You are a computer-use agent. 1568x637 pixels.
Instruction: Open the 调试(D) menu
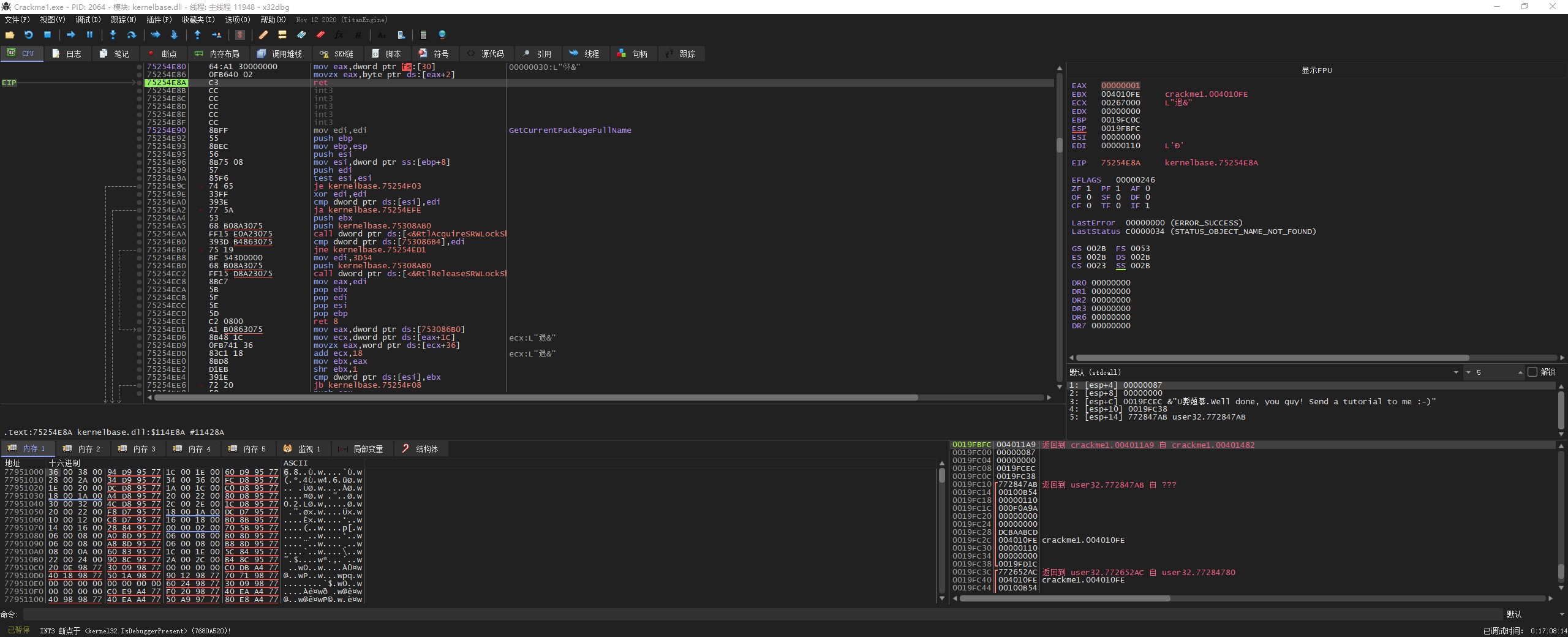pos(88,20)
